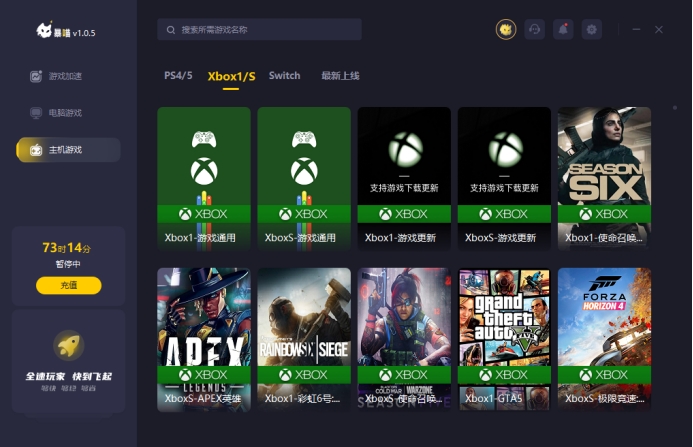
Task: Click the 主机游戏 console icon
Action: tap(36, 150)
